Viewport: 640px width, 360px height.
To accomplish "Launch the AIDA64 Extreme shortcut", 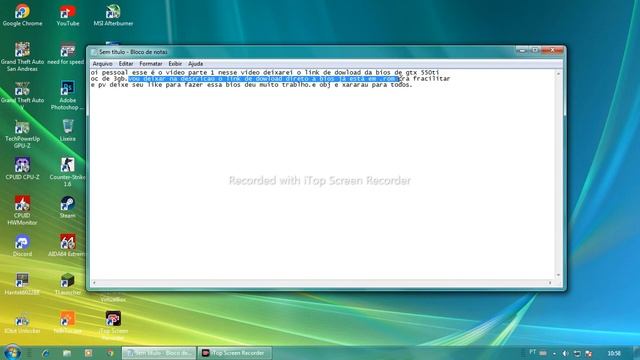I will tap(67, 245).
